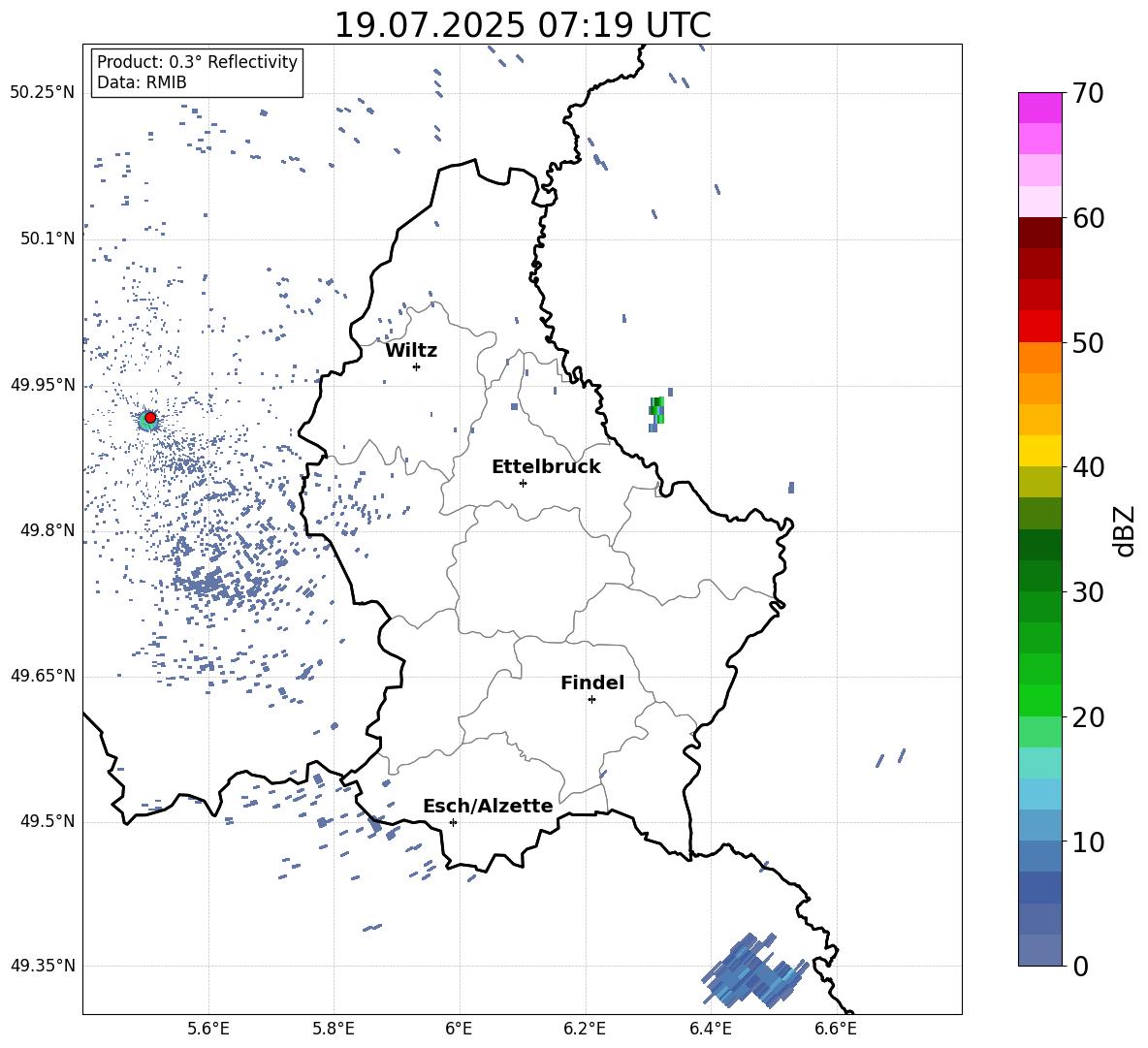Click the dark blue colorbar band below 10
This screenshot has height=1048, width=1148.
[x=1040, y=887]
